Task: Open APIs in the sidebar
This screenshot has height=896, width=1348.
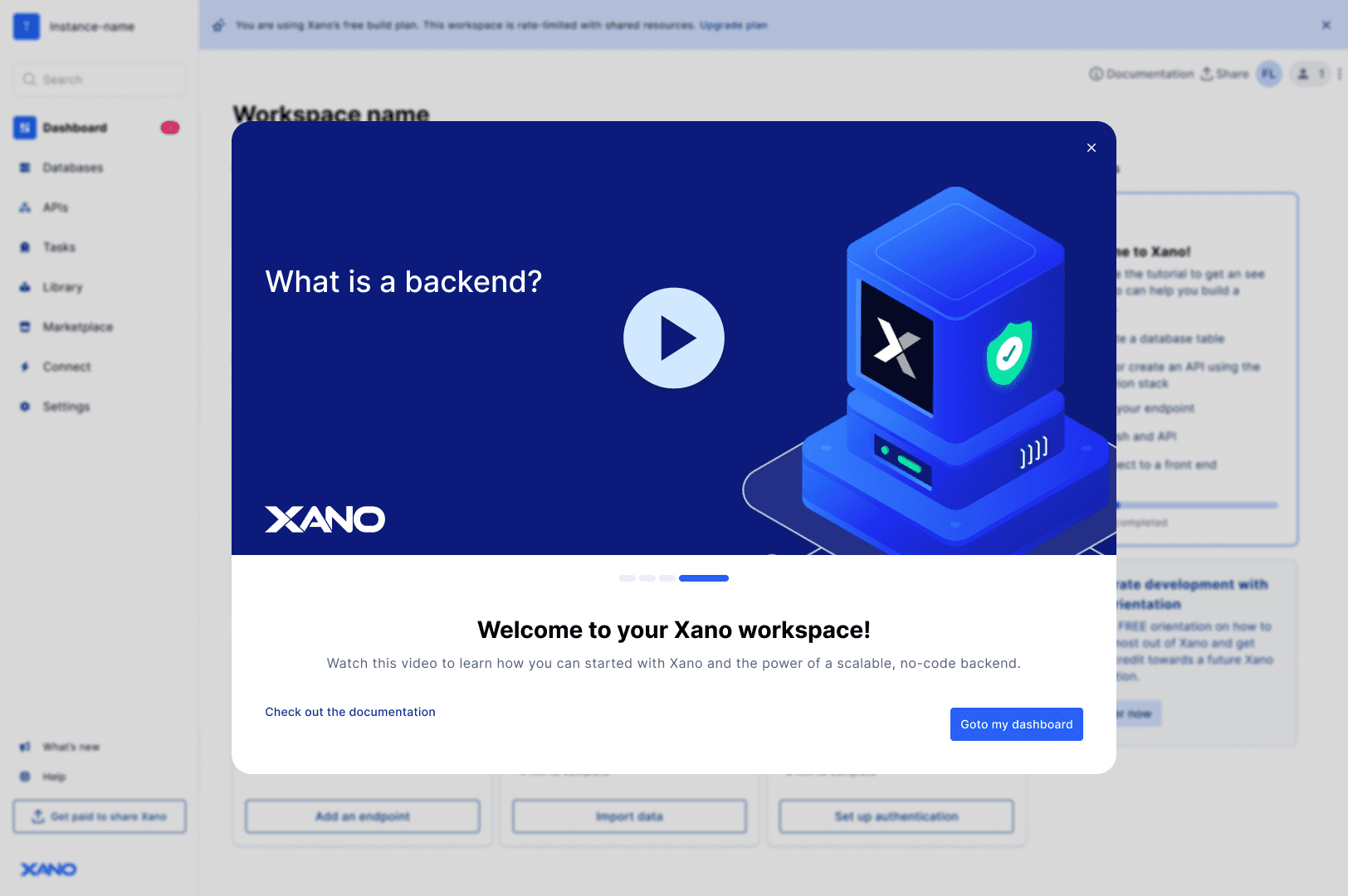Action: pos(56,207)
